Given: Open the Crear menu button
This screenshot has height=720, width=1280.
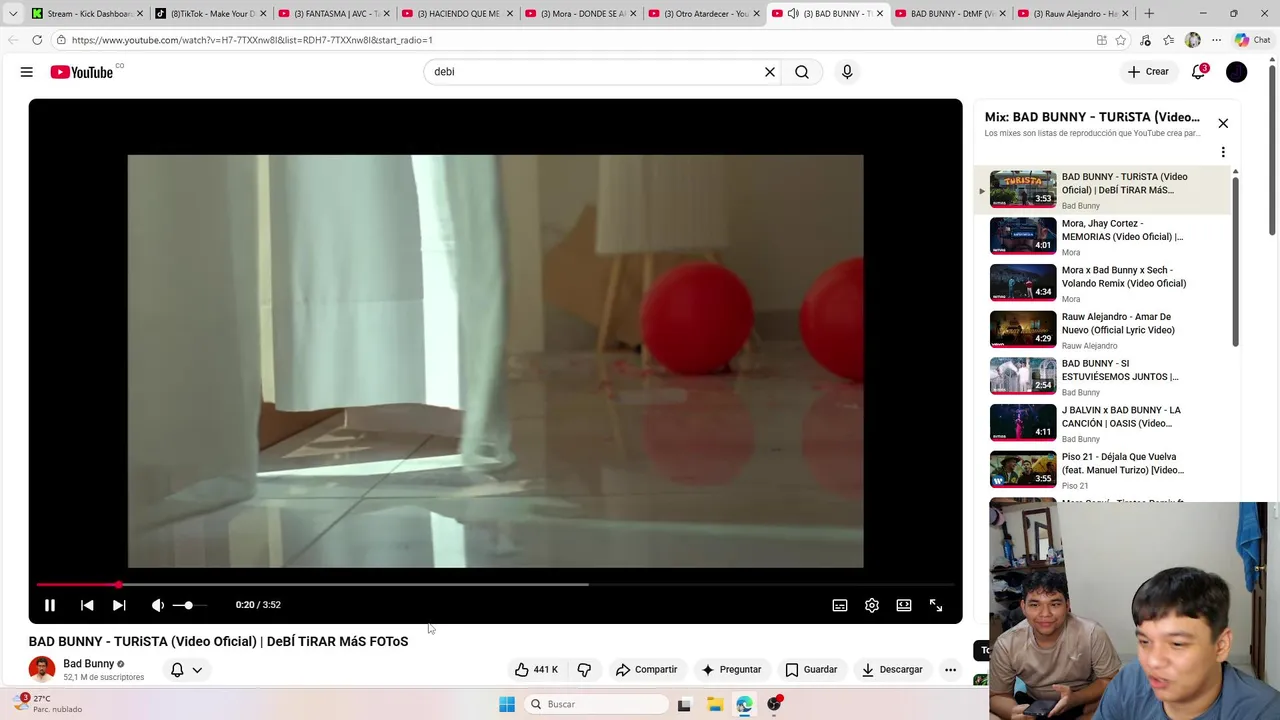Looking at the screenshot, I should click(1148, 72).
